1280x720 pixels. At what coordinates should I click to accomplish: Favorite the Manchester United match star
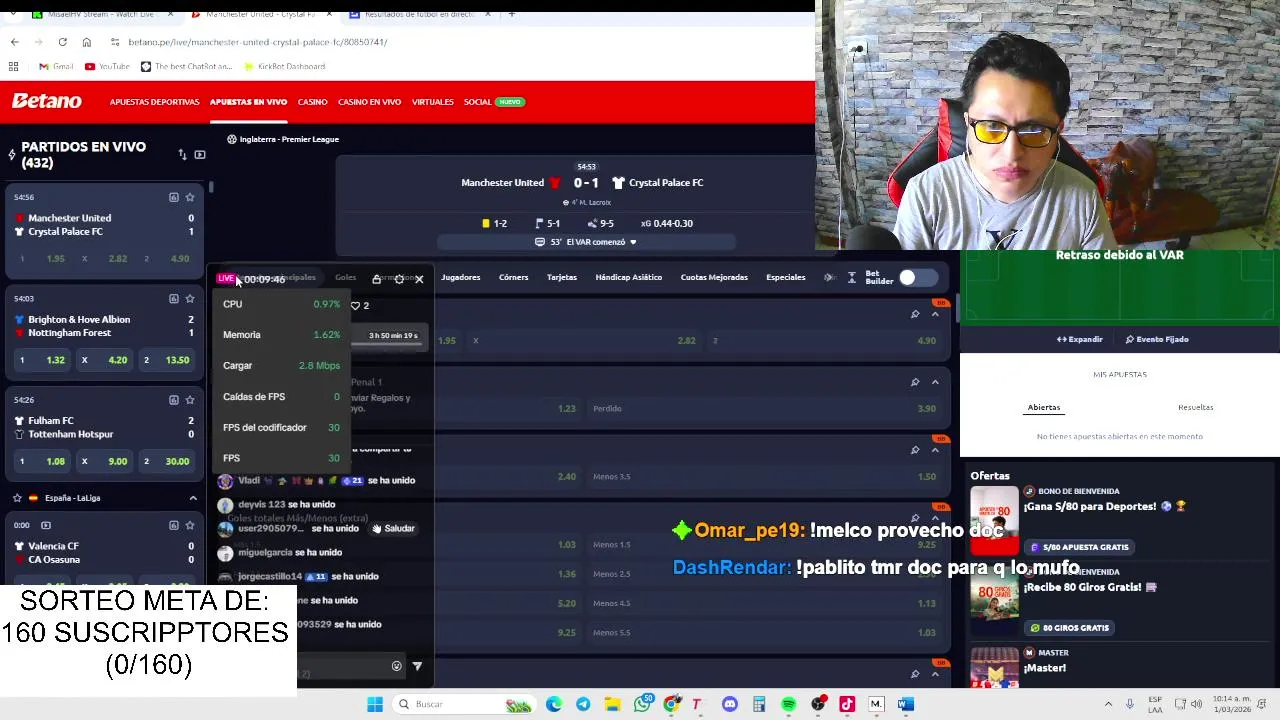[x=190, y=197]
